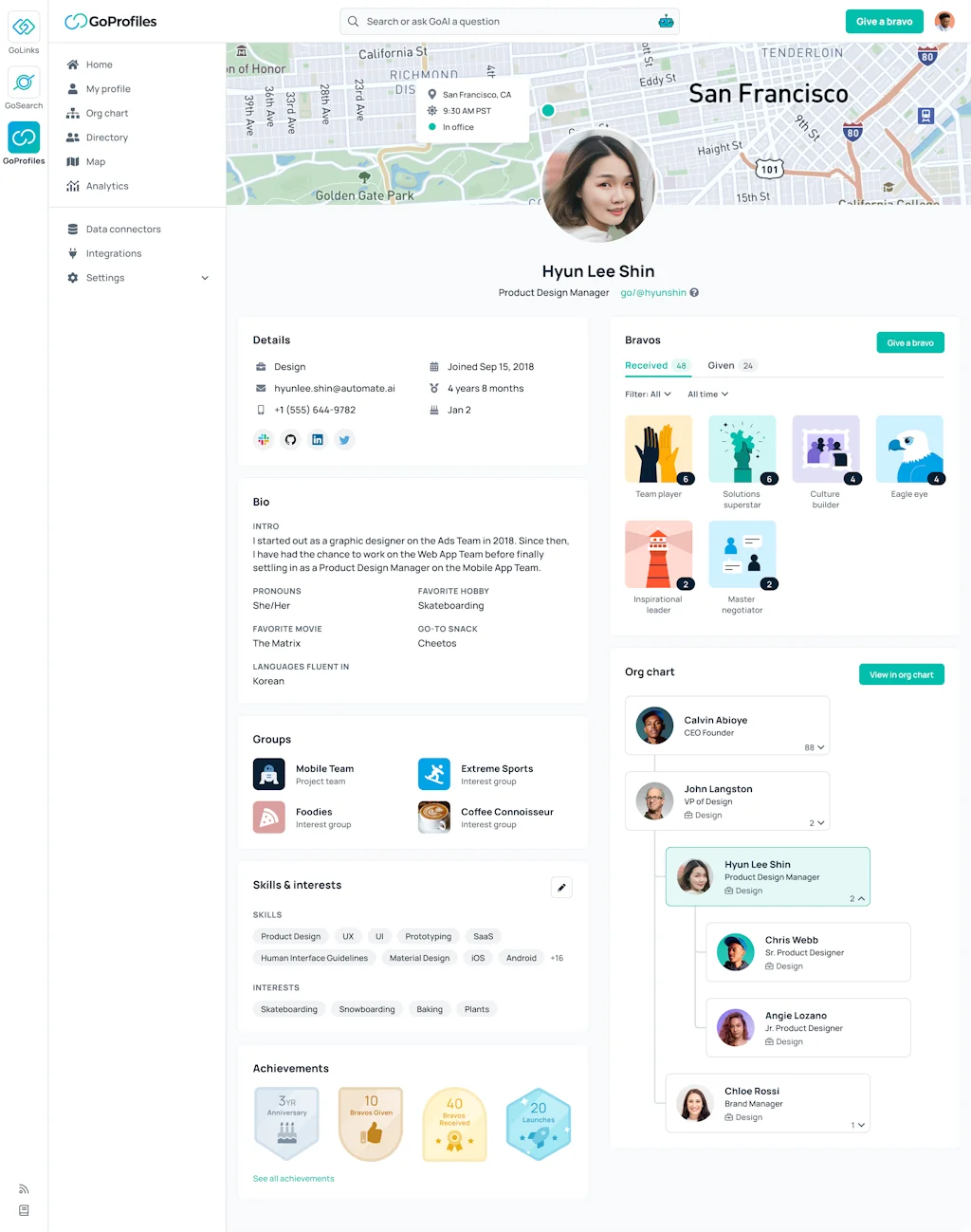Click the Integrations icon in the sidebar
This screenshot has height=1232, width=971.
72,253
